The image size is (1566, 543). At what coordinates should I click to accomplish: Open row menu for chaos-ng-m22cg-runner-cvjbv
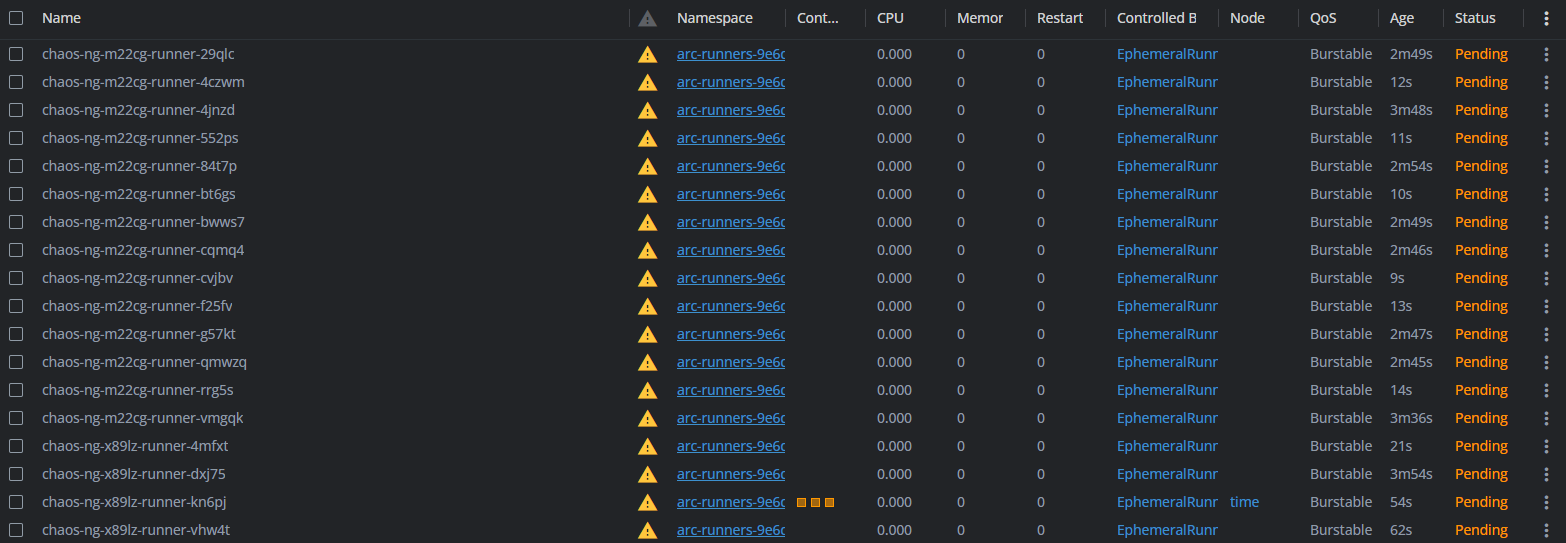pyautogui.click(x=1547, y=278)
